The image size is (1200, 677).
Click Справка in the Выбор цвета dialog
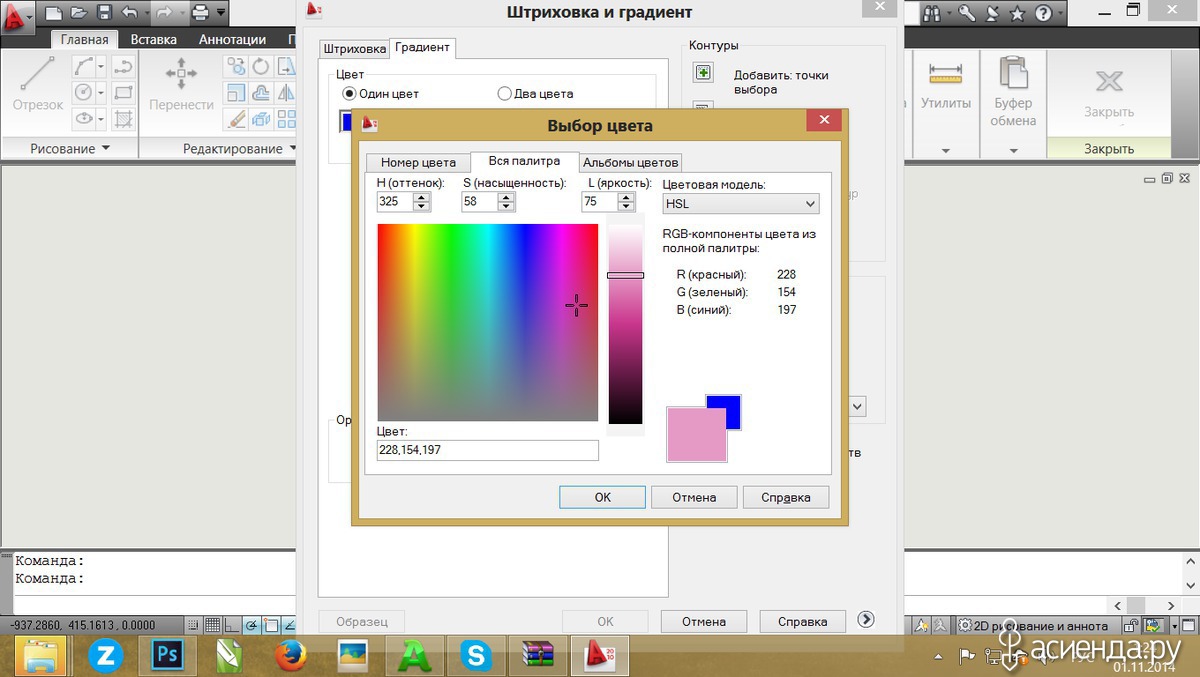pyautogui.click(x=786, y=497)
